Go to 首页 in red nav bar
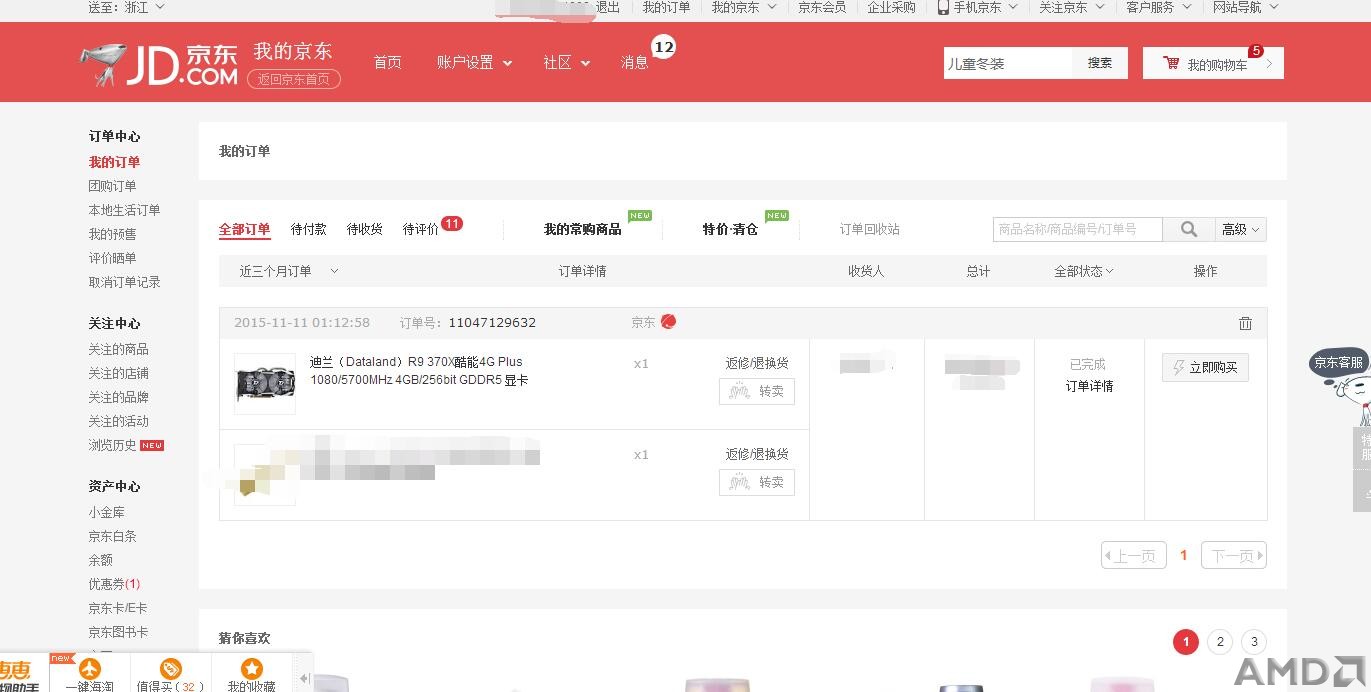 (387, 62)
